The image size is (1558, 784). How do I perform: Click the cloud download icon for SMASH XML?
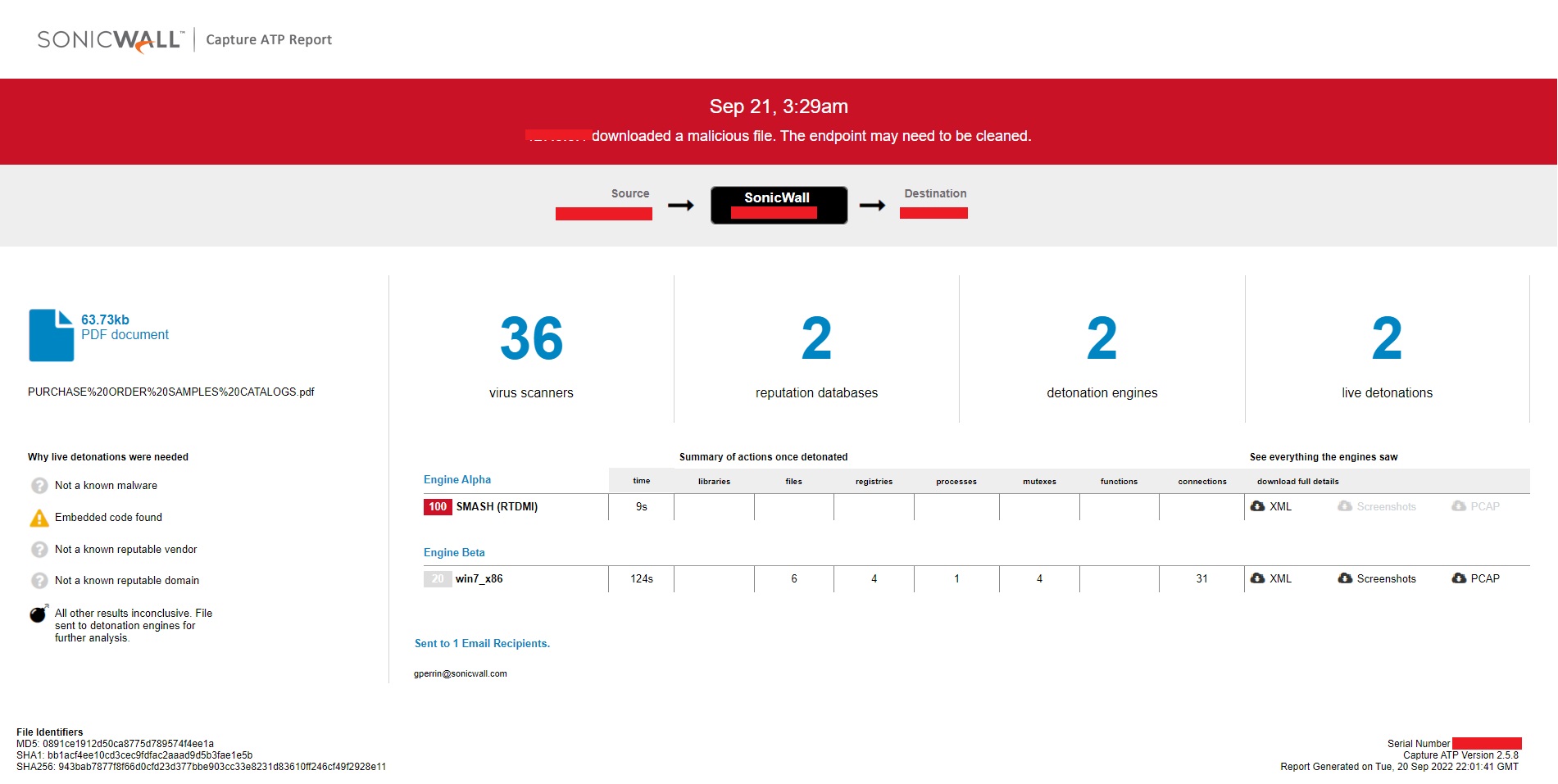pyautogui.click(x=1257, y=506)
